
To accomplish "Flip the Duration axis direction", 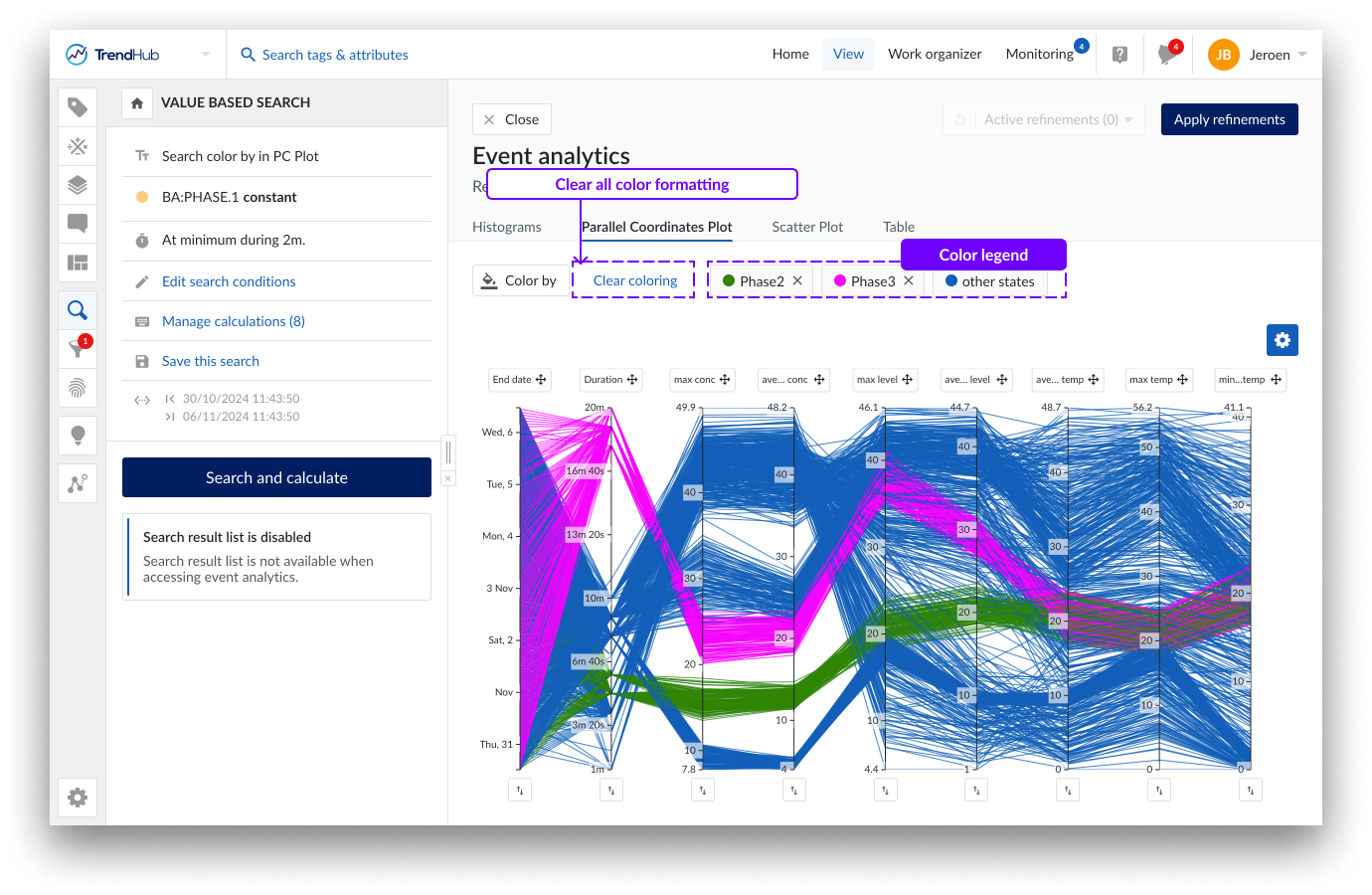I will (611, 791).
